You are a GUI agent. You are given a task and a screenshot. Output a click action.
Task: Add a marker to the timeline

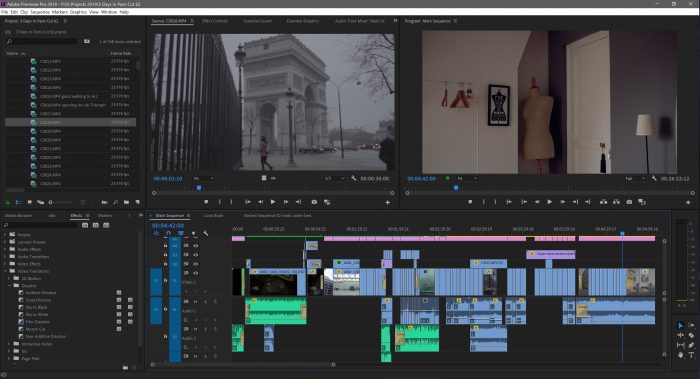193,233
